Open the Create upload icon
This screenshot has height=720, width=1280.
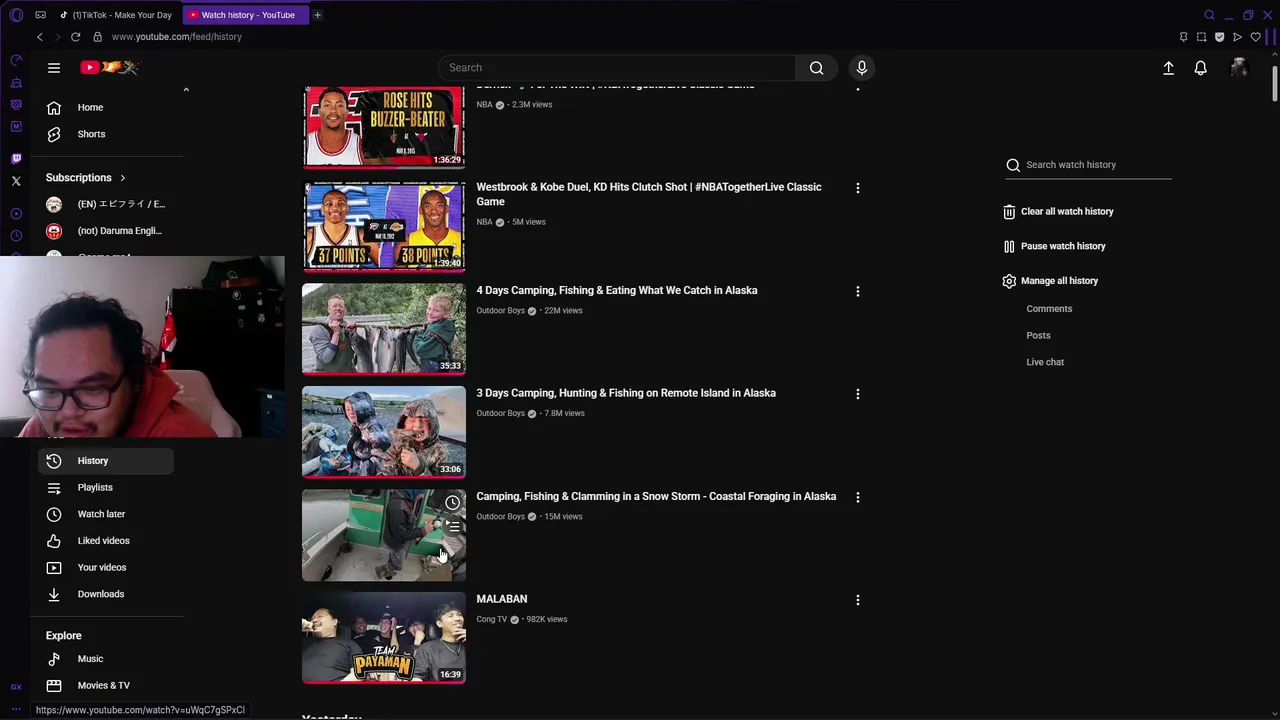(x=1168, y=68)
